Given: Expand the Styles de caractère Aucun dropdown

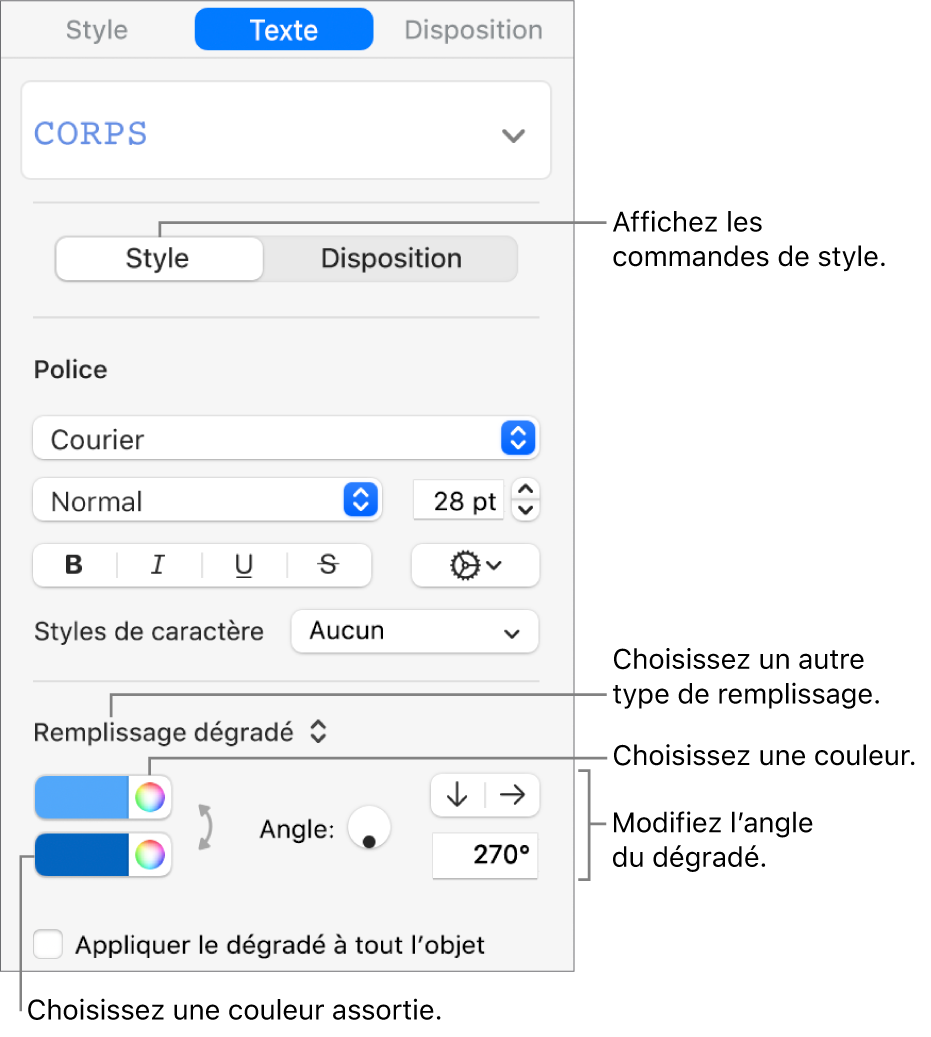Looking at the screenshot, I should [x=414, y=631].
